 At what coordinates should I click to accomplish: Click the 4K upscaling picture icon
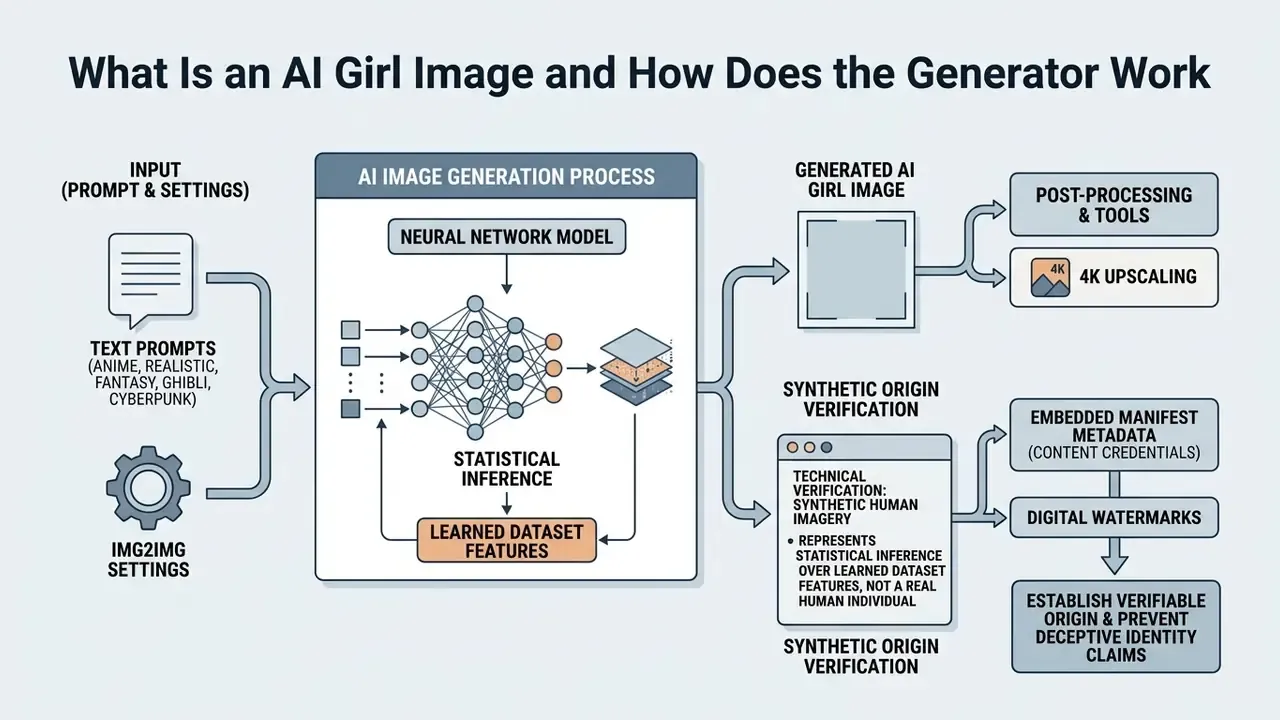pyautogui.click(x=1048, y=277)
